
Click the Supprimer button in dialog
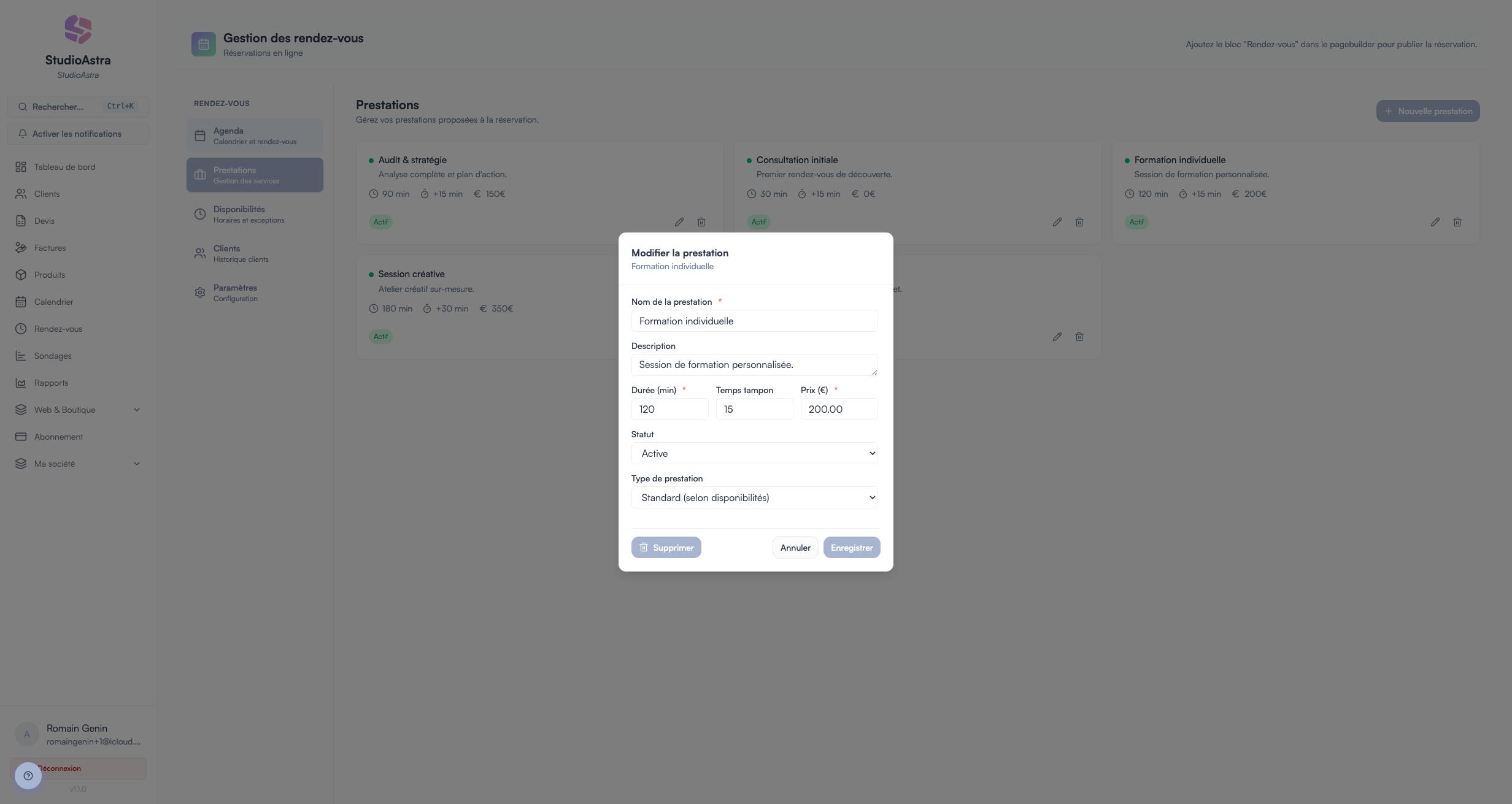tap(666, 548)
